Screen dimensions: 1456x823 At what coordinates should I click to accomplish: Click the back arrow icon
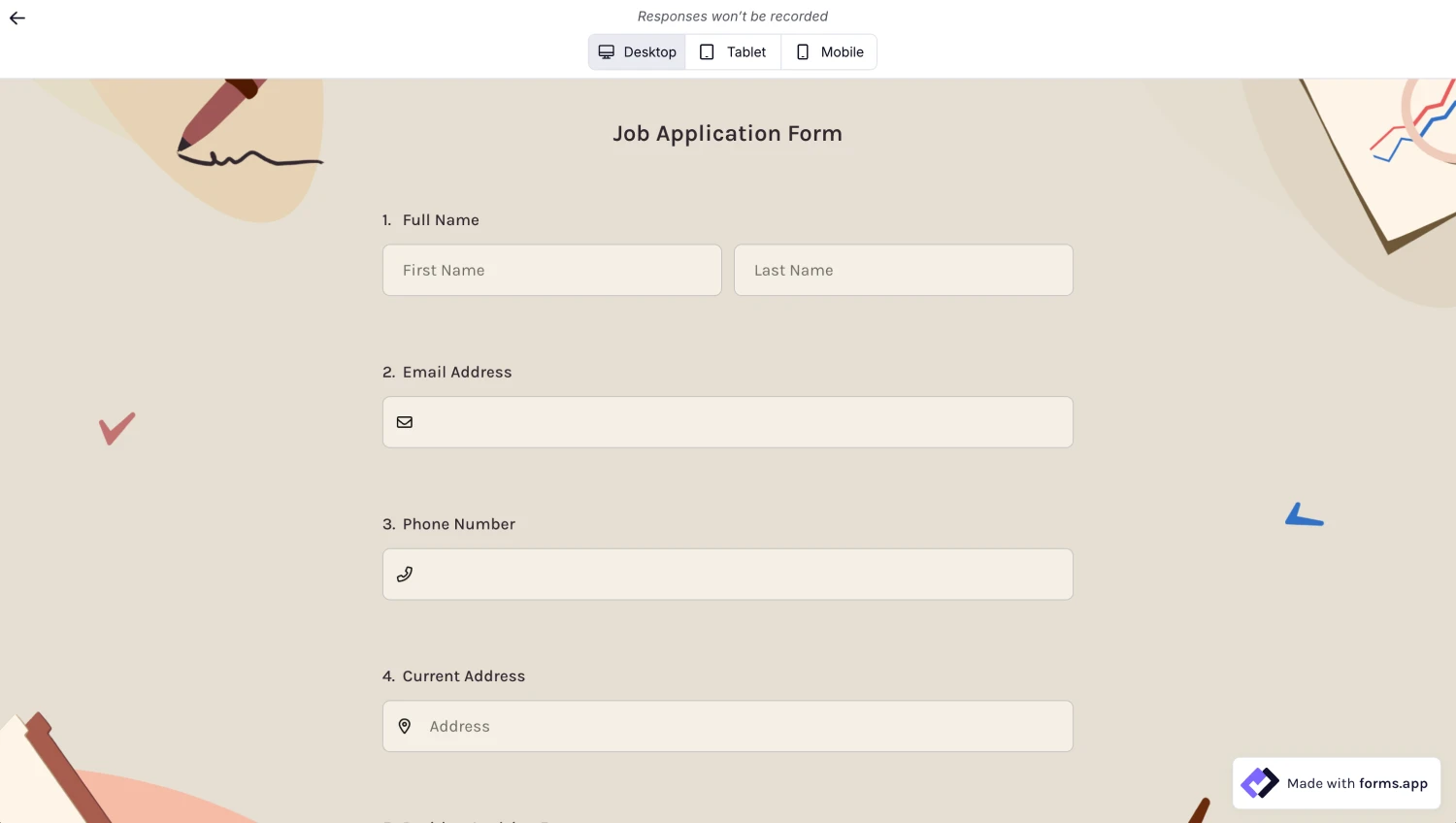(17, 18)
